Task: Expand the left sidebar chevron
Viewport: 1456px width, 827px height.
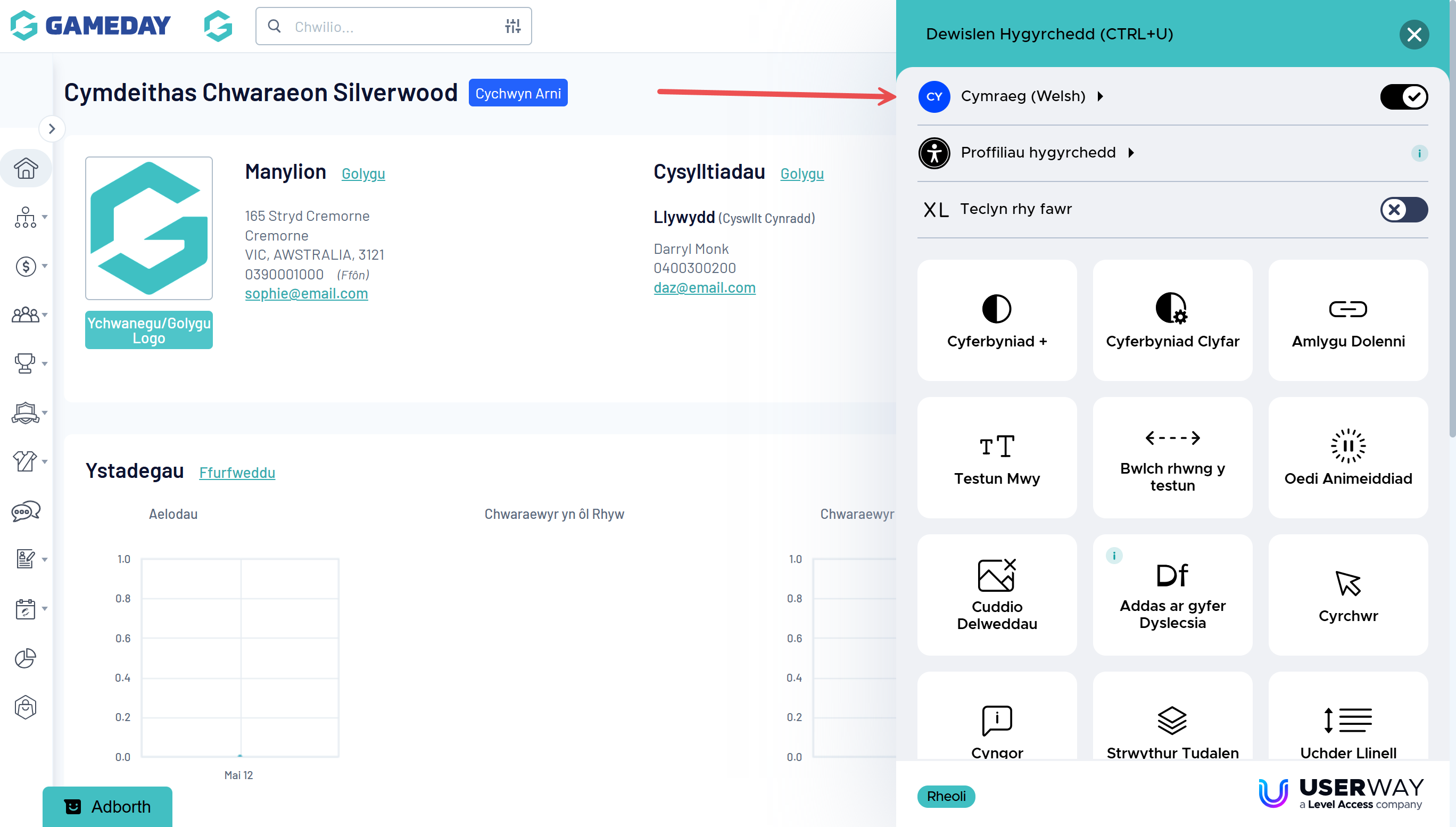Action: (x=52, y=129)
